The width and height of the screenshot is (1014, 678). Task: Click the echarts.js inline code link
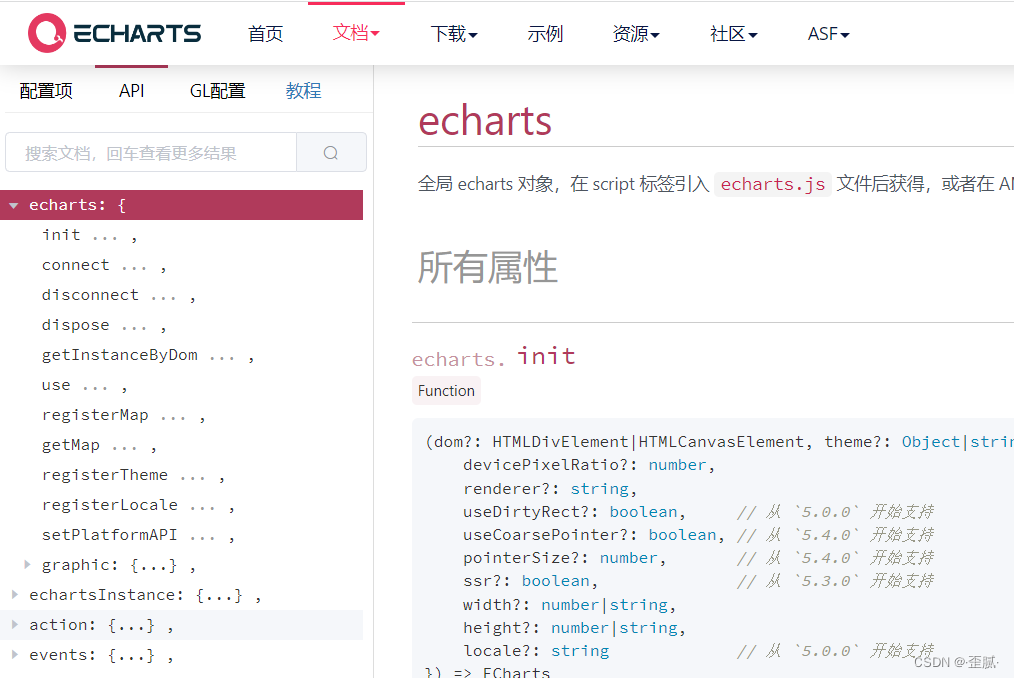point(771,184)
